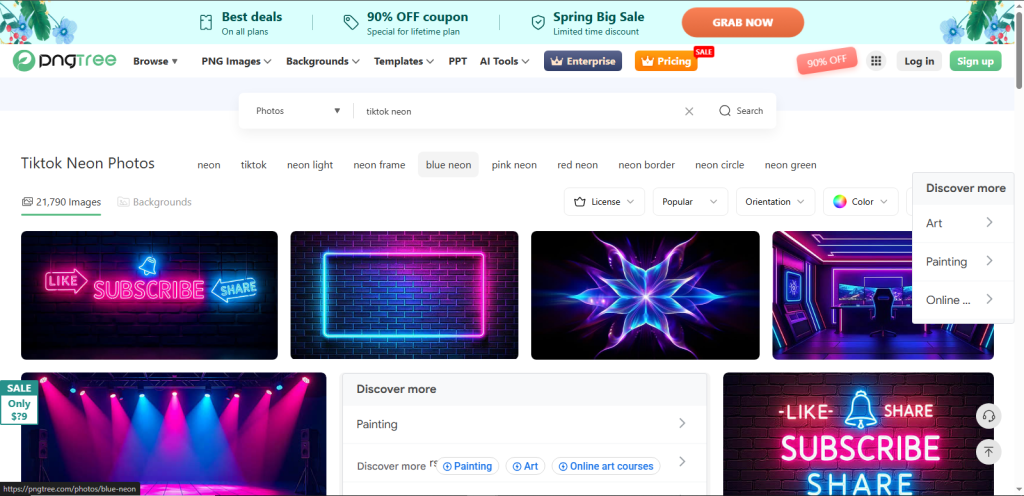Click the SALE Only badge on left edge
This screenshot has width=1024, height=496.
point(19,402)
